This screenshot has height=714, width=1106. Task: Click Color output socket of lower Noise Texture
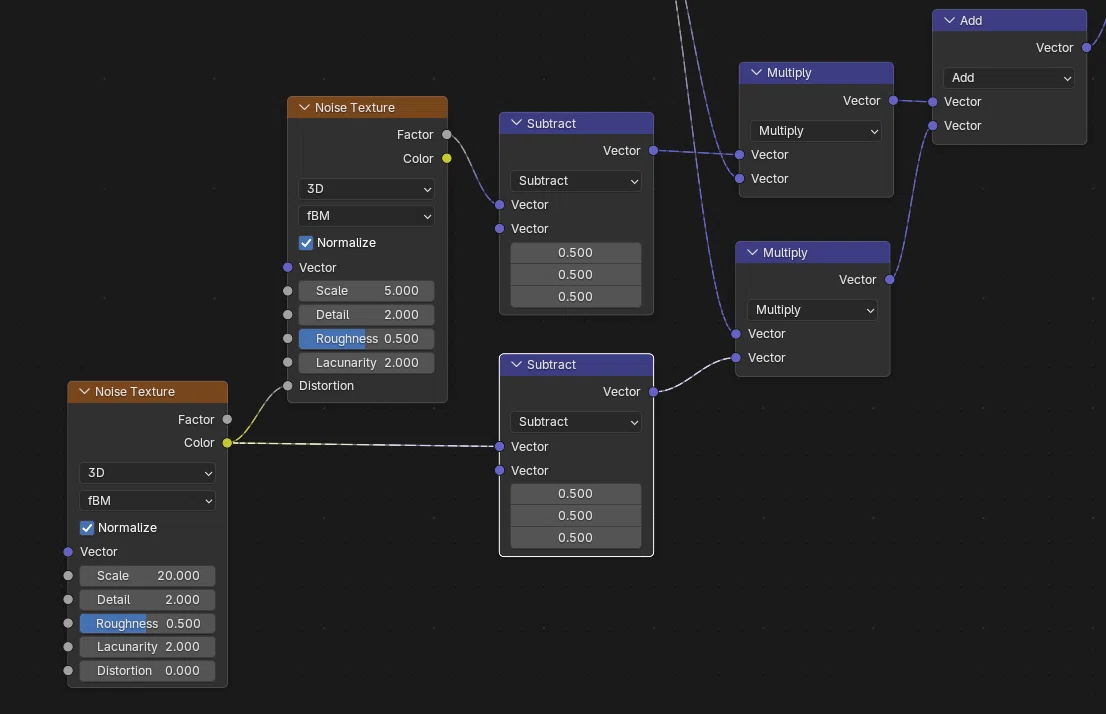point(227,442)
